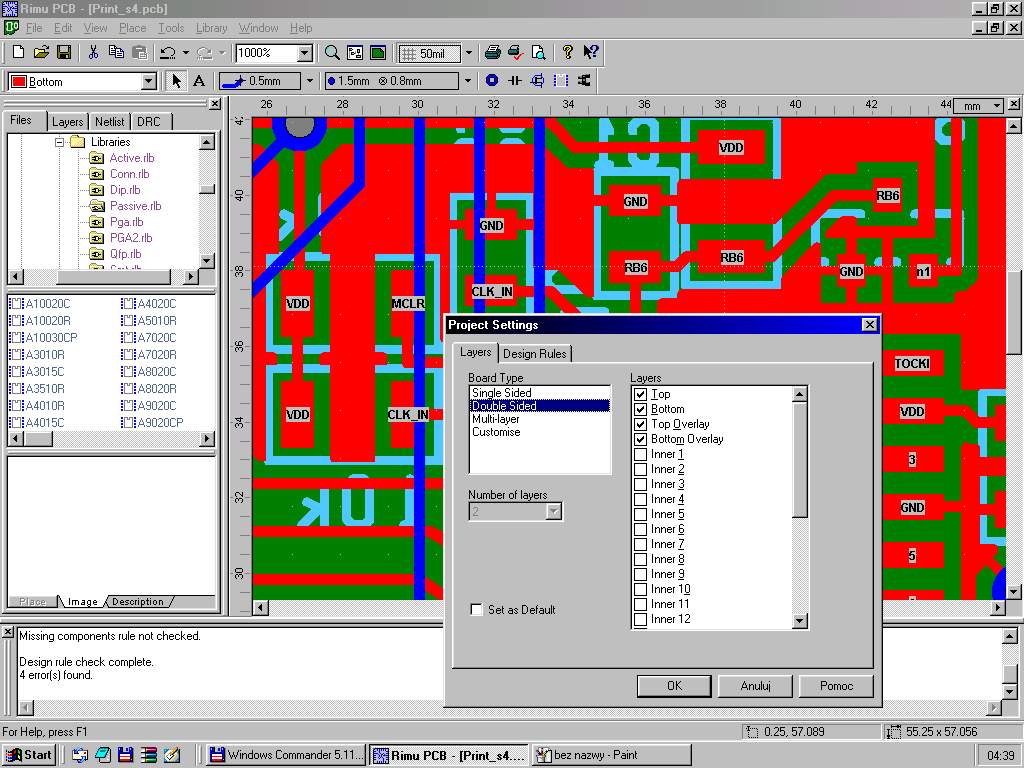Untick the Bottom layer checkbox in Project Settings
This screenshot has width=1024, height=768.
pos(641,409)
